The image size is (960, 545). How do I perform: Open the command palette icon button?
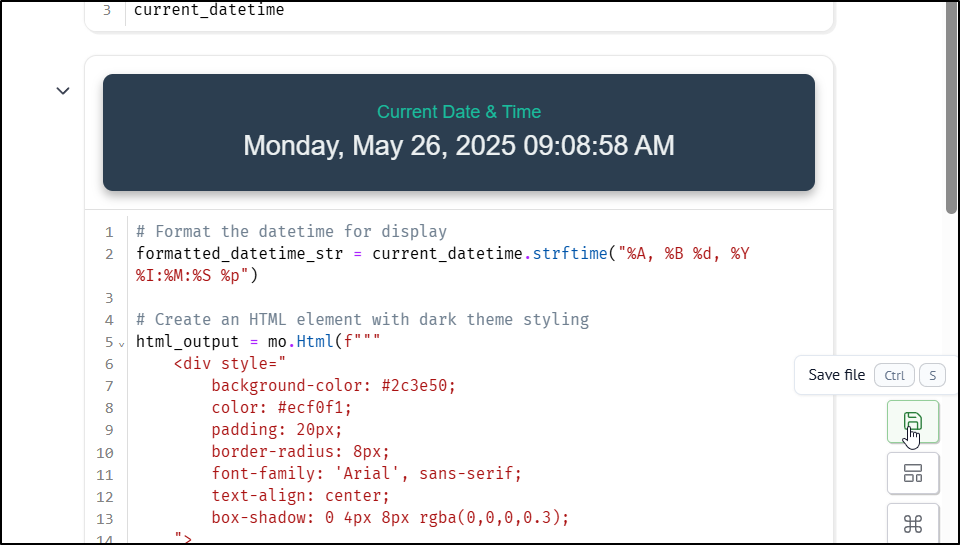tap(913, 524)
